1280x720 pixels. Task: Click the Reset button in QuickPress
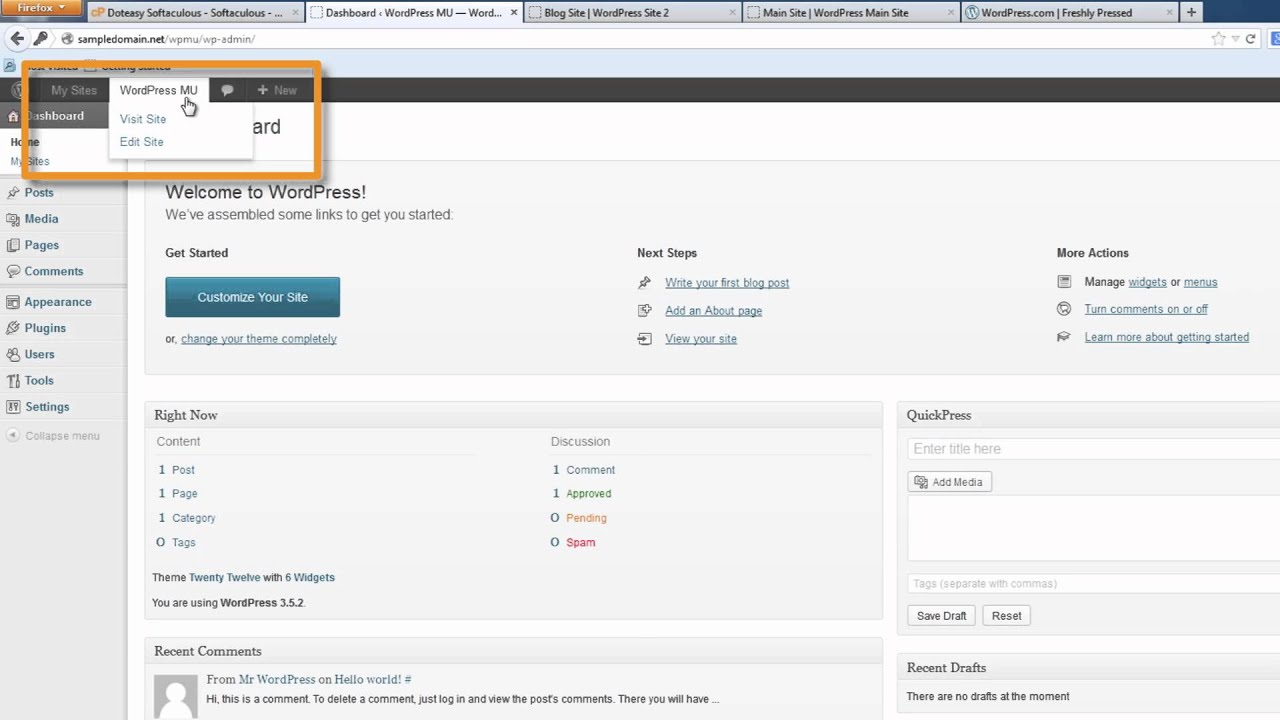coord(1006,616)
